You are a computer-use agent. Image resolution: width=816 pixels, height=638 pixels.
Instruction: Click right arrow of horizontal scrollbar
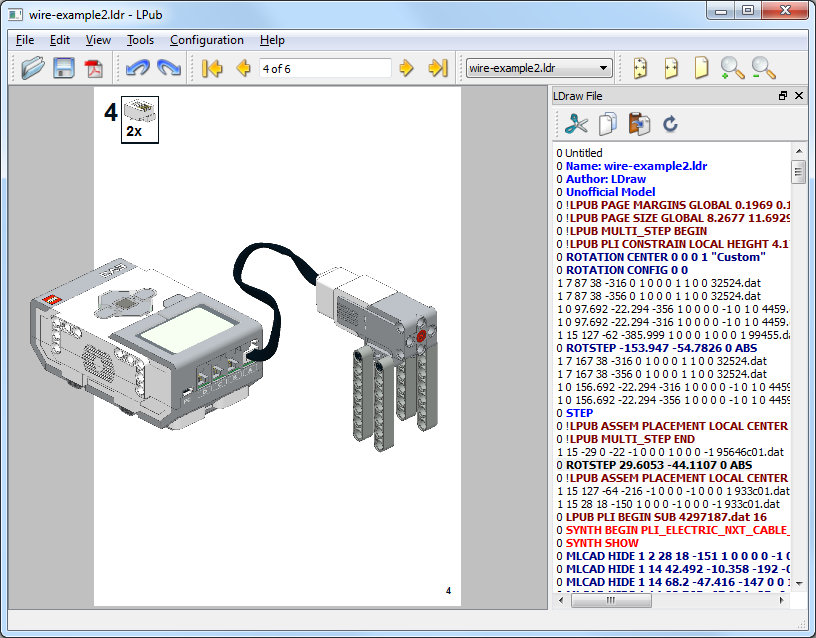tap(782, 601)
